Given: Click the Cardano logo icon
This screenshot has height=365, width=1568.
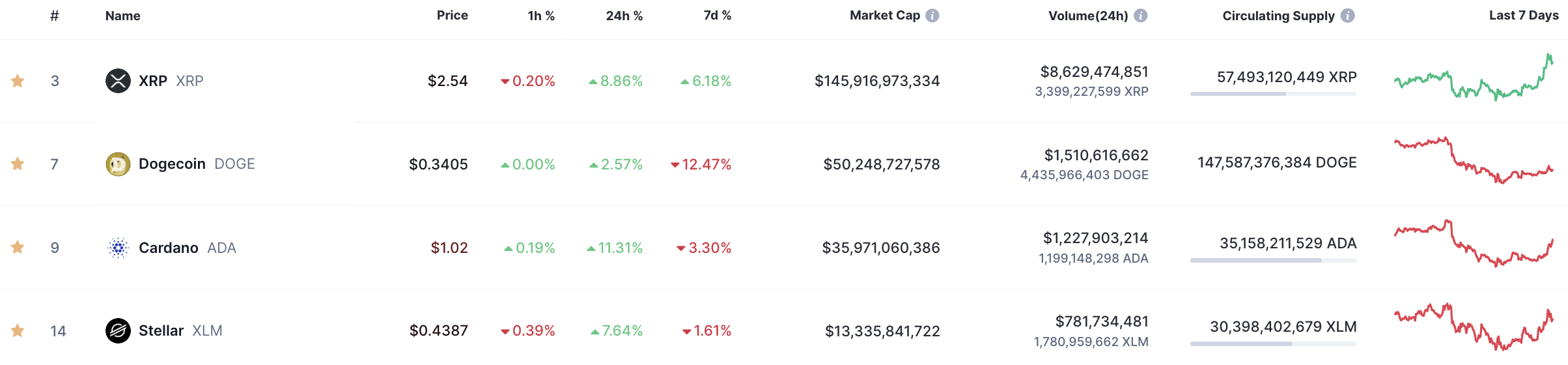Looking at the screenshot, I should tap(118, 248).
